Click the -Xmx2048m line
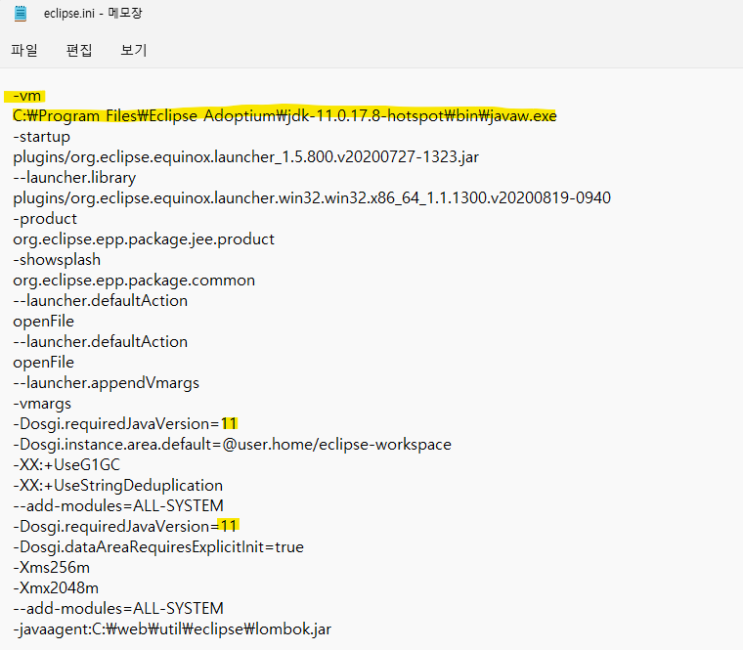 pos(56,588)
